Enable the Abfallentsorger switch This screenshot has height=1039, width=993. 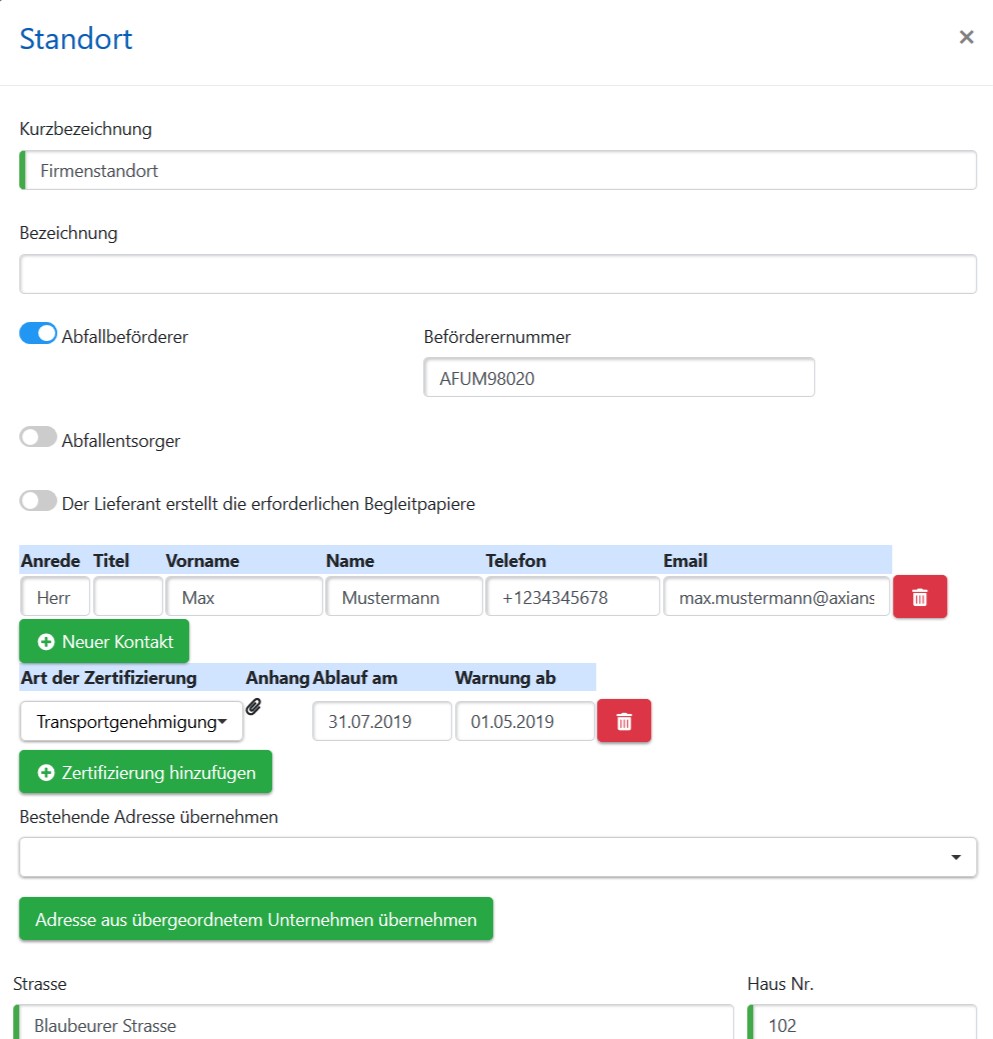coord(38,437)
